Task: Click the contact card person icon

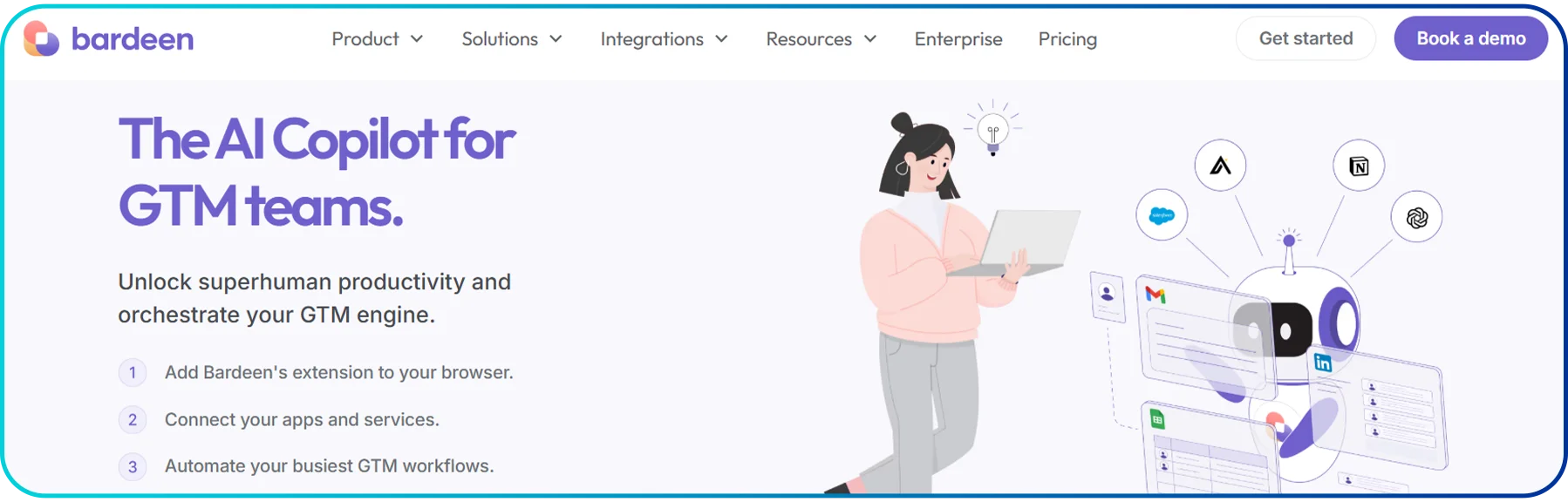Action: click(x=1108, y=295)
